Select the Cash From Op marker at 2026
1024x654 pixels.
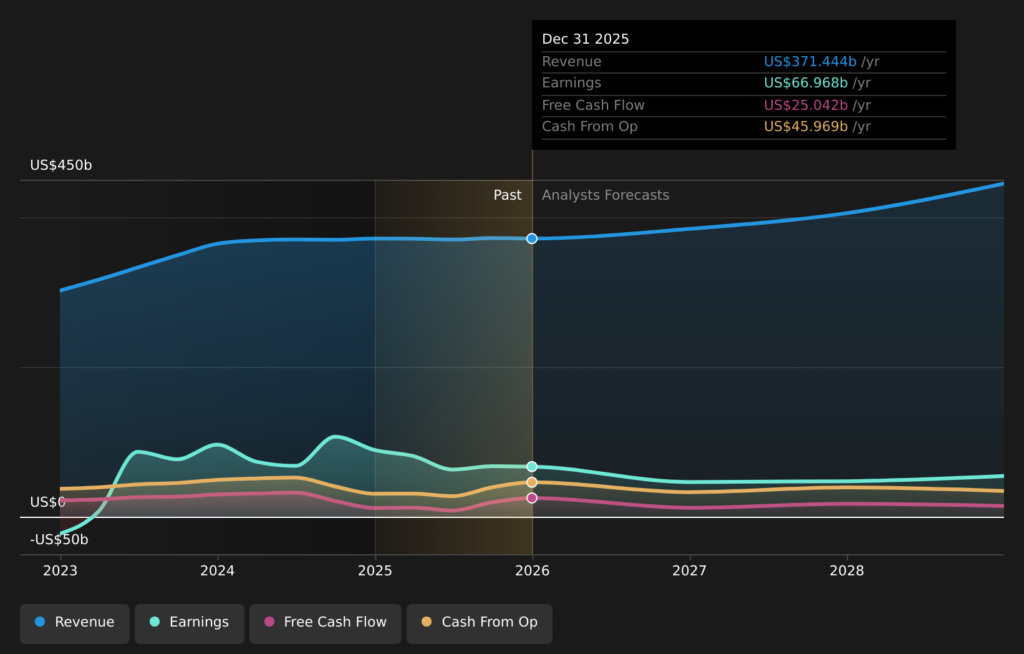point(532,482)
